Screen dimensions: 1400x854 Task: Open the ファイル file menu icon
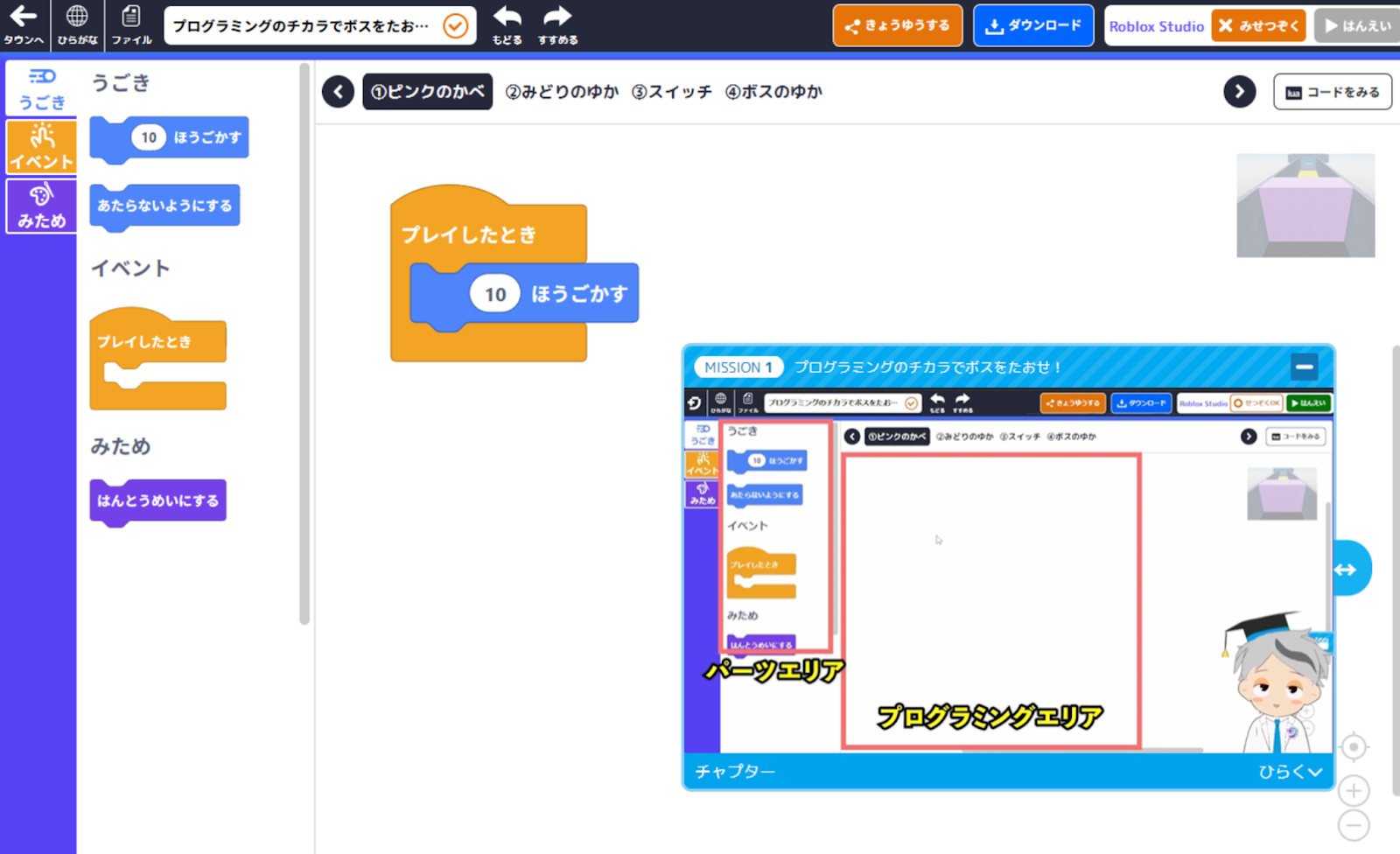pos(131,24)
